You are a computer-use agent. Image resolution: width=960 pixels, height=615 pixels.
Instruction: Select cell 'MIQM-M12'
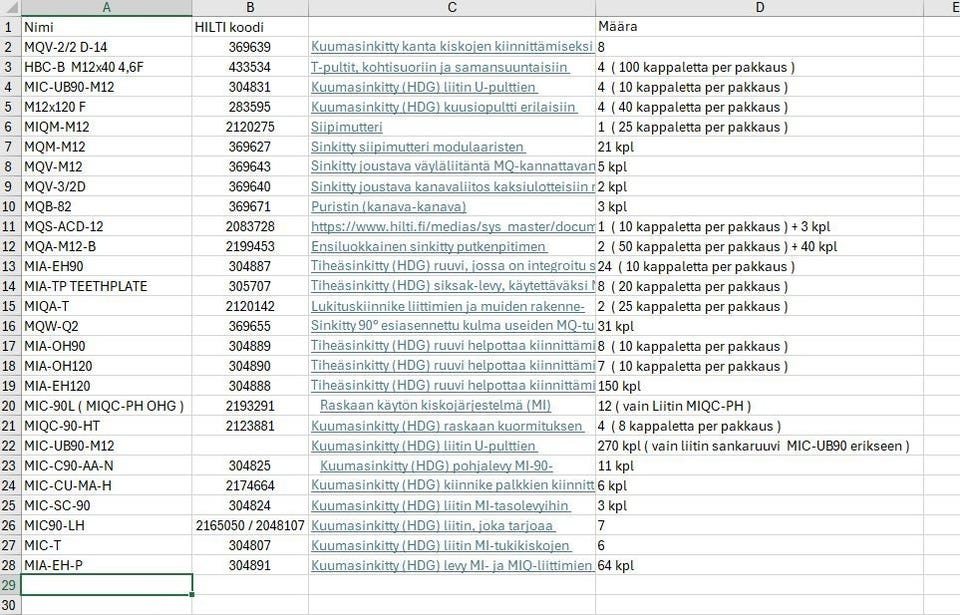click(x=107, y=127)
